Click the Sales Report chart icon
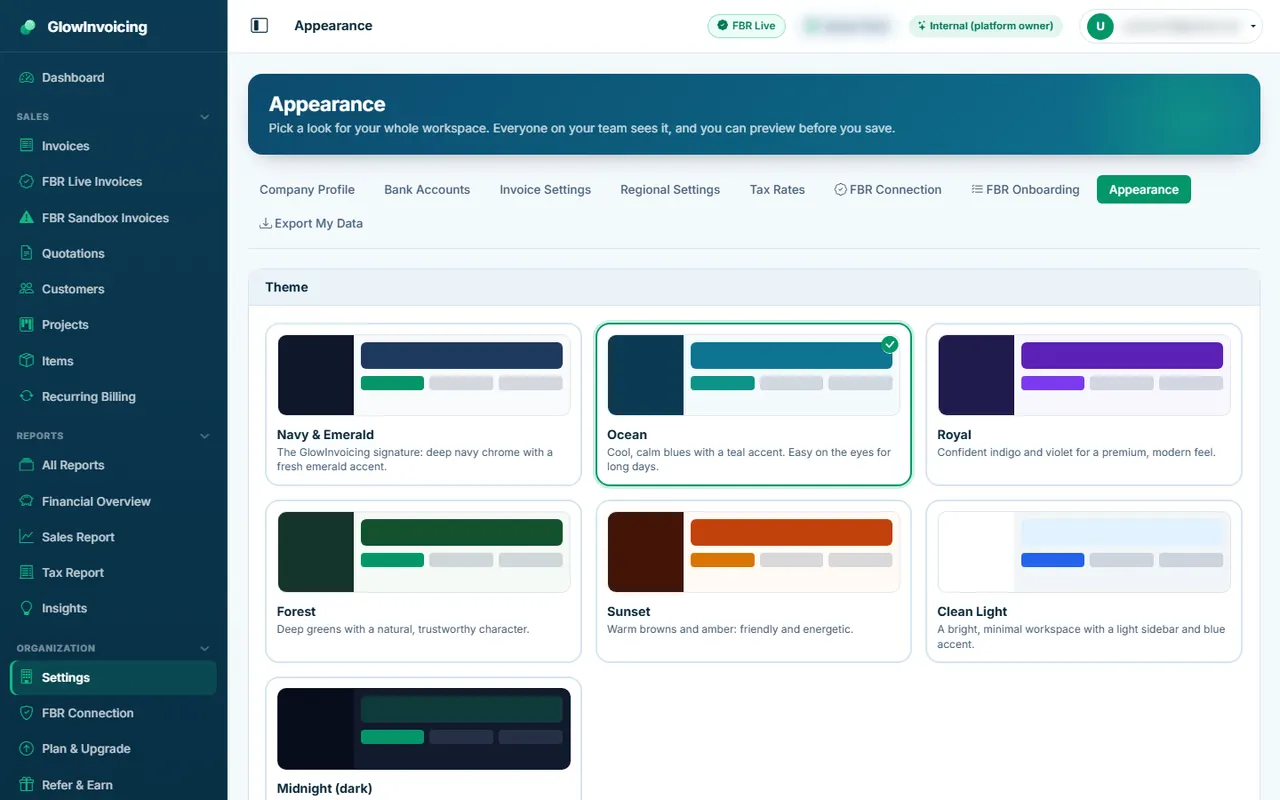This screenshot has width=1280, height=800. 27,537
